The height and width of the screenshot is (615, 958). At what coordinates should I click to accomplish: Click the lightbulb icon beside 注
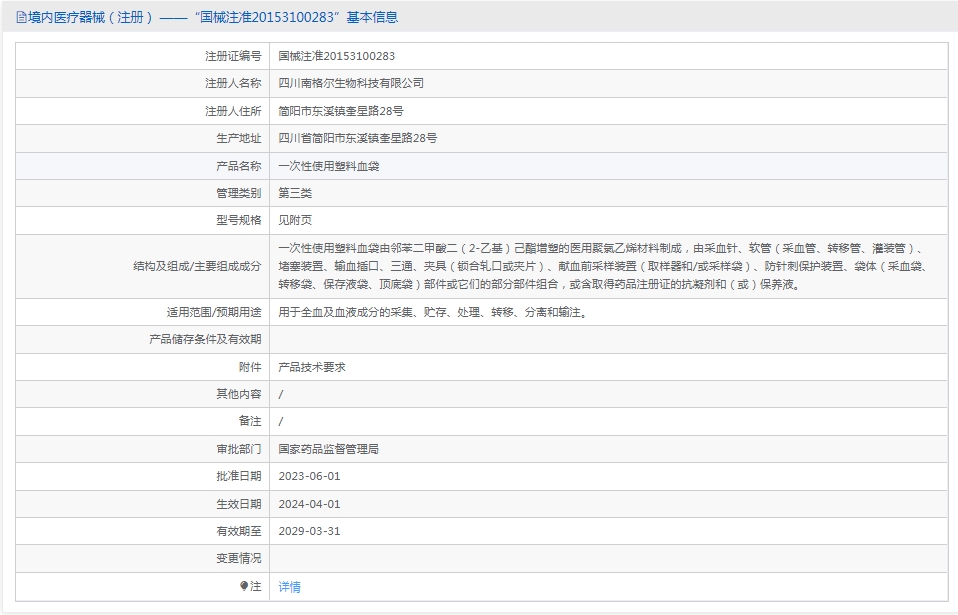pyautogui.click(x=244, y=586)
